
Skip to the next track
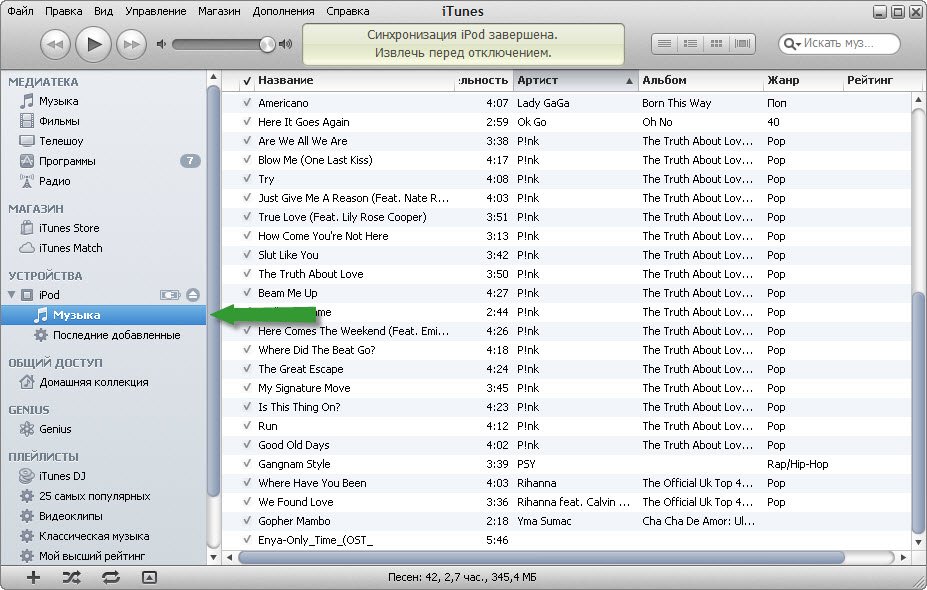click(x=131, y=44)
